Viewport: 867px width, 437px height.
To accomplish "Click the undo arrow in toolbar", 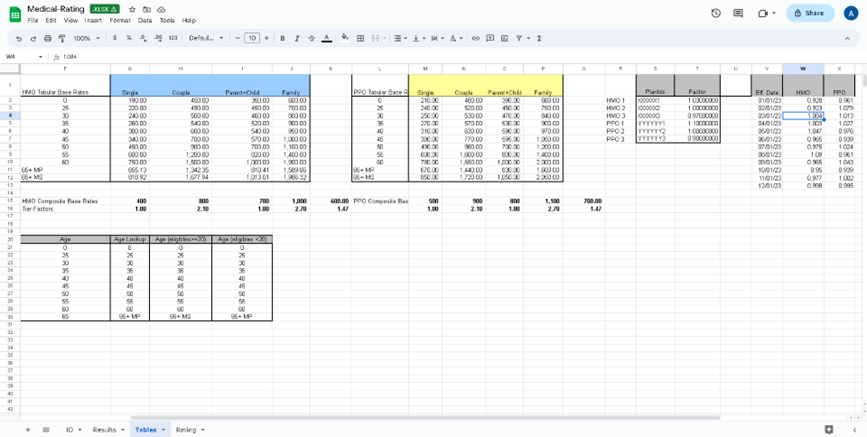I will [x=19, y=38].
